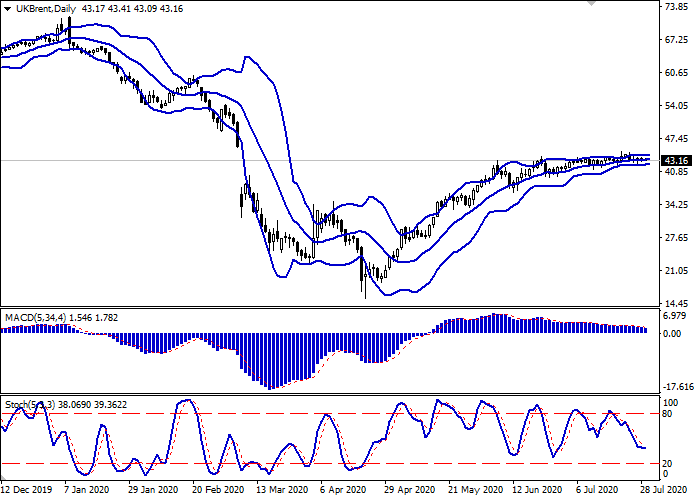The width and height of the screenshot is (697, 500).
Task: Click the 12 Dec 2019 date label
Action: [x=28, y=491]
